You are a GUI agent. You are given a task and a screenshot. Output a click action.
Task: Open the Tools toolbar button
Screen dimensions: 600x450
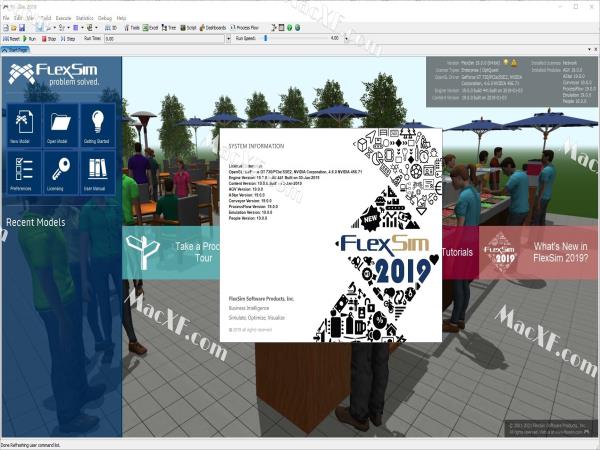coord(132,28)
